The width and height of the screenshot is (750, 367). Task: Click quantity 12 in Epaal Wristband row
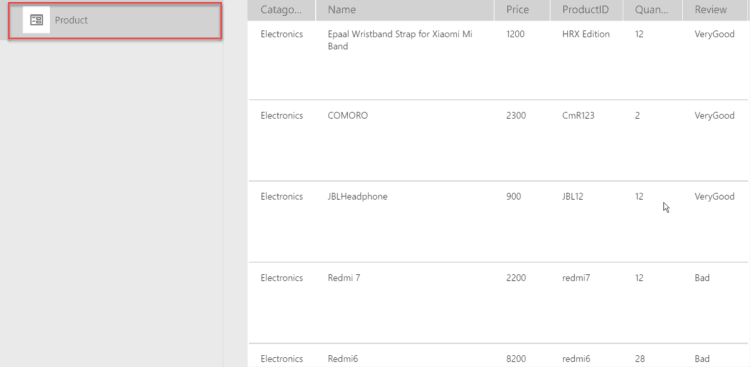(x=639, y=34)
